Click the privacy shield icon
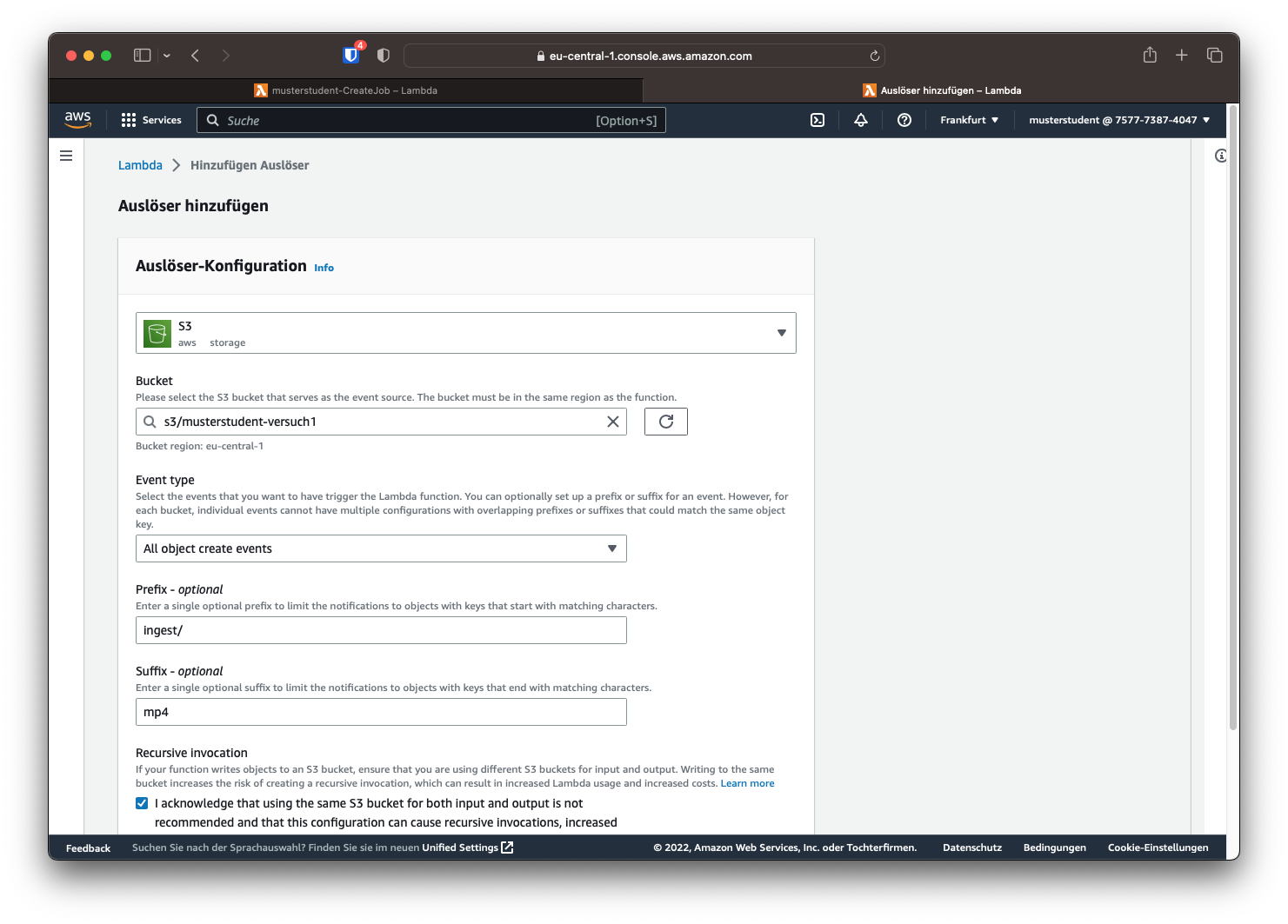 (x=384, y=56)
